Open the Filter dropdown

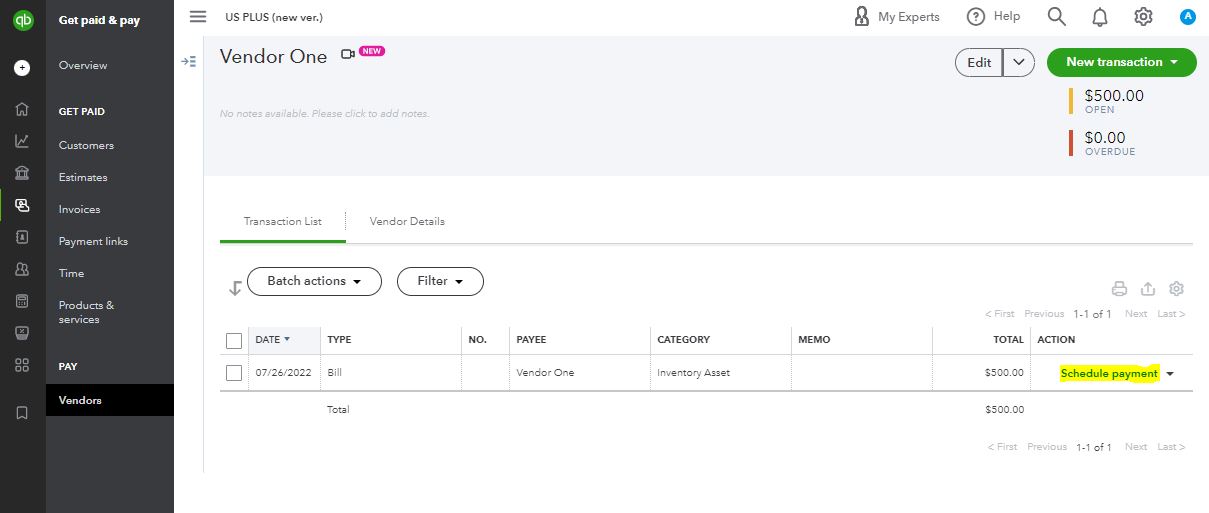pos(440,281)
